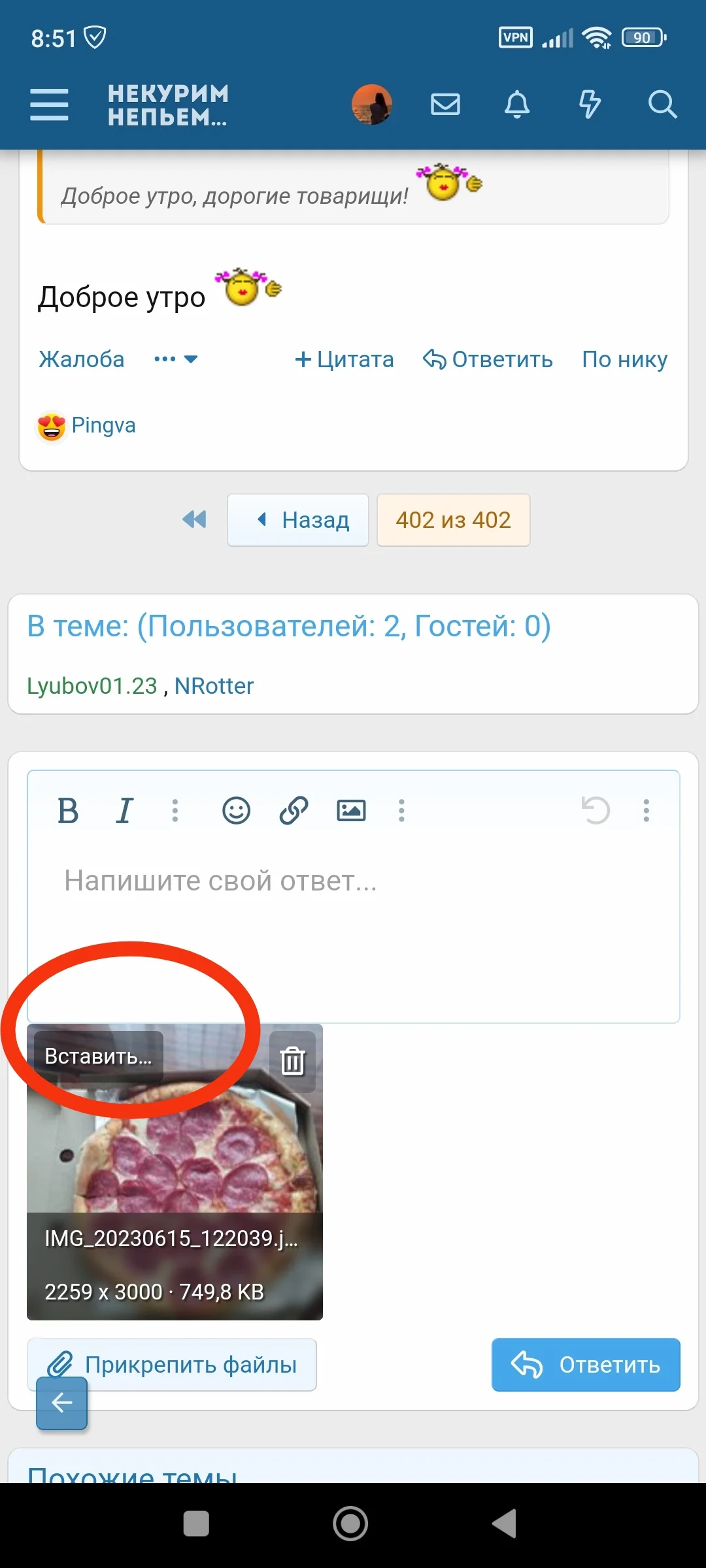
Task: Delete the attached pizza image via the trash icon
Action: pyautogui.click(x=293, y=1060)
